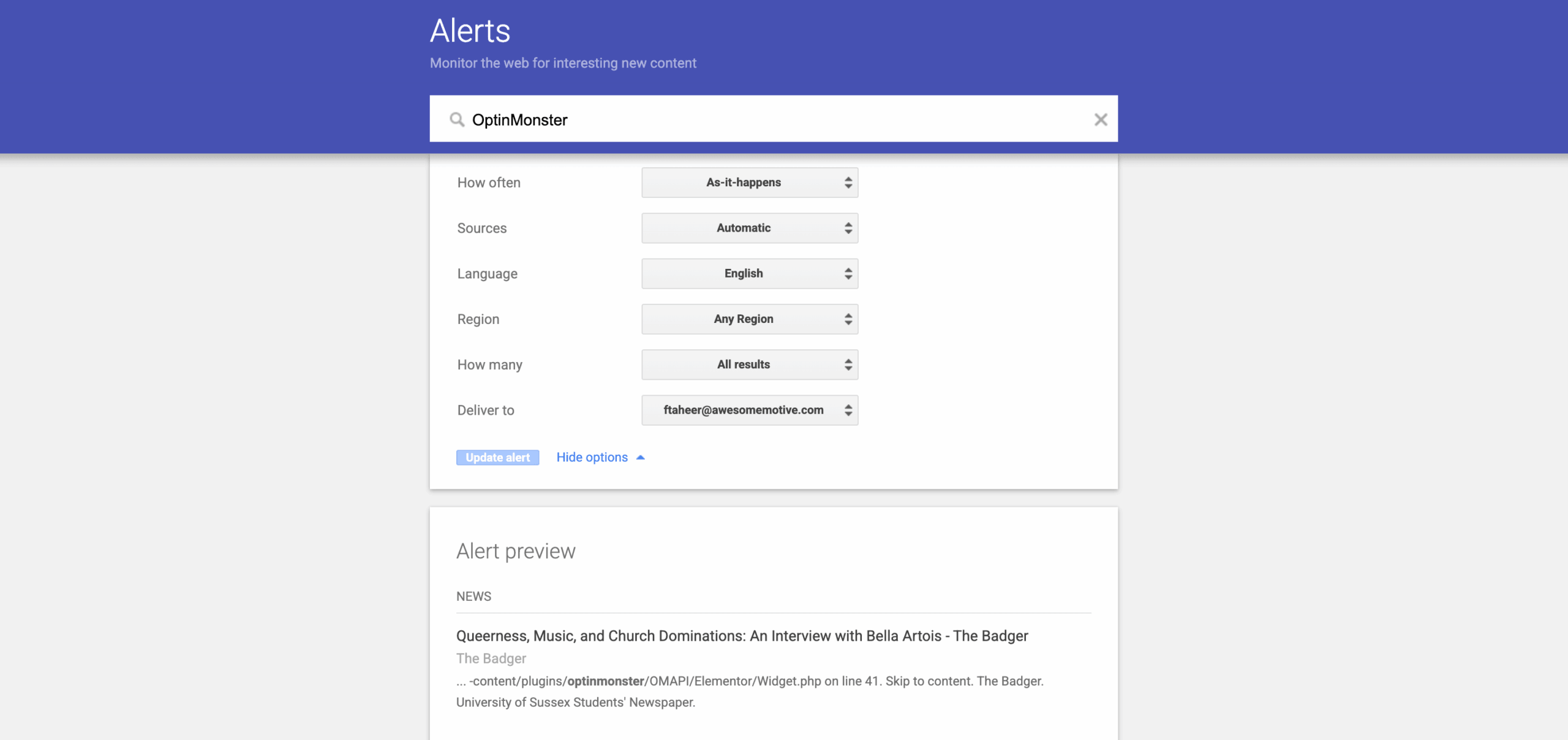Click the Sources label
Image resolution: width=1568 pixels, height=740 pixels.
point(482,228)
